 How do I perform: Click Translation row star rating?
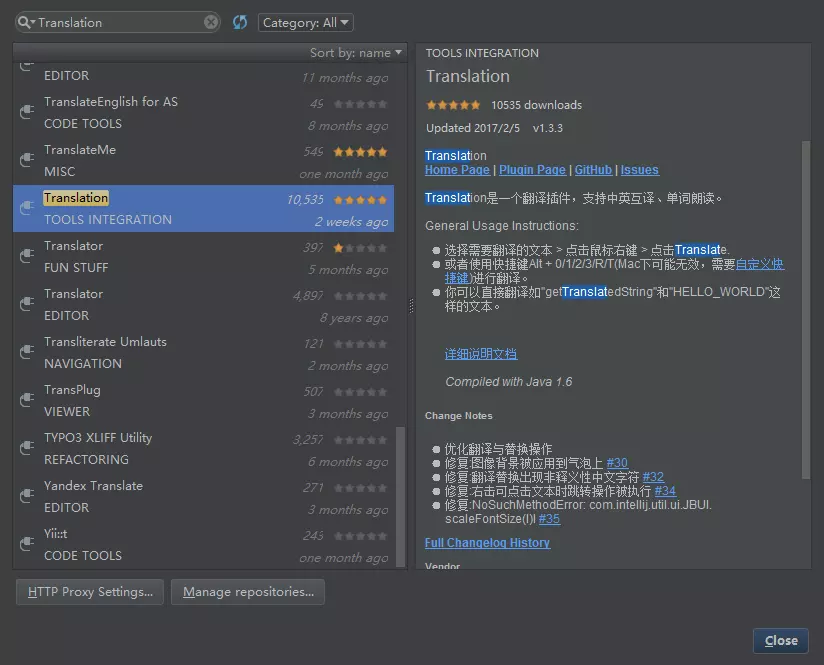(360, 200)
